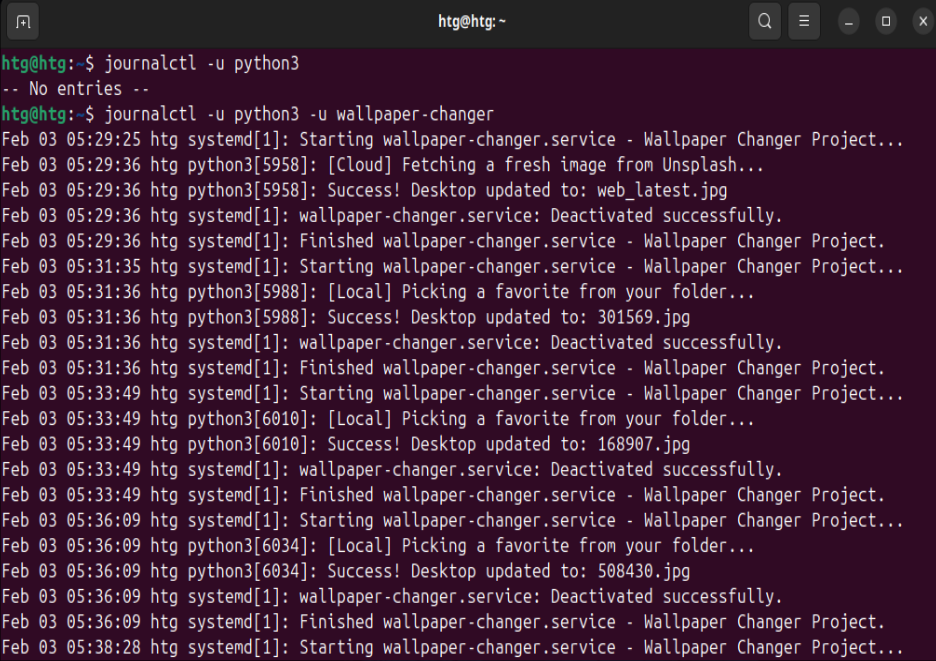Click the 05:38:28 Starting wallpaper-changer.service line

[x=452, y=647]
